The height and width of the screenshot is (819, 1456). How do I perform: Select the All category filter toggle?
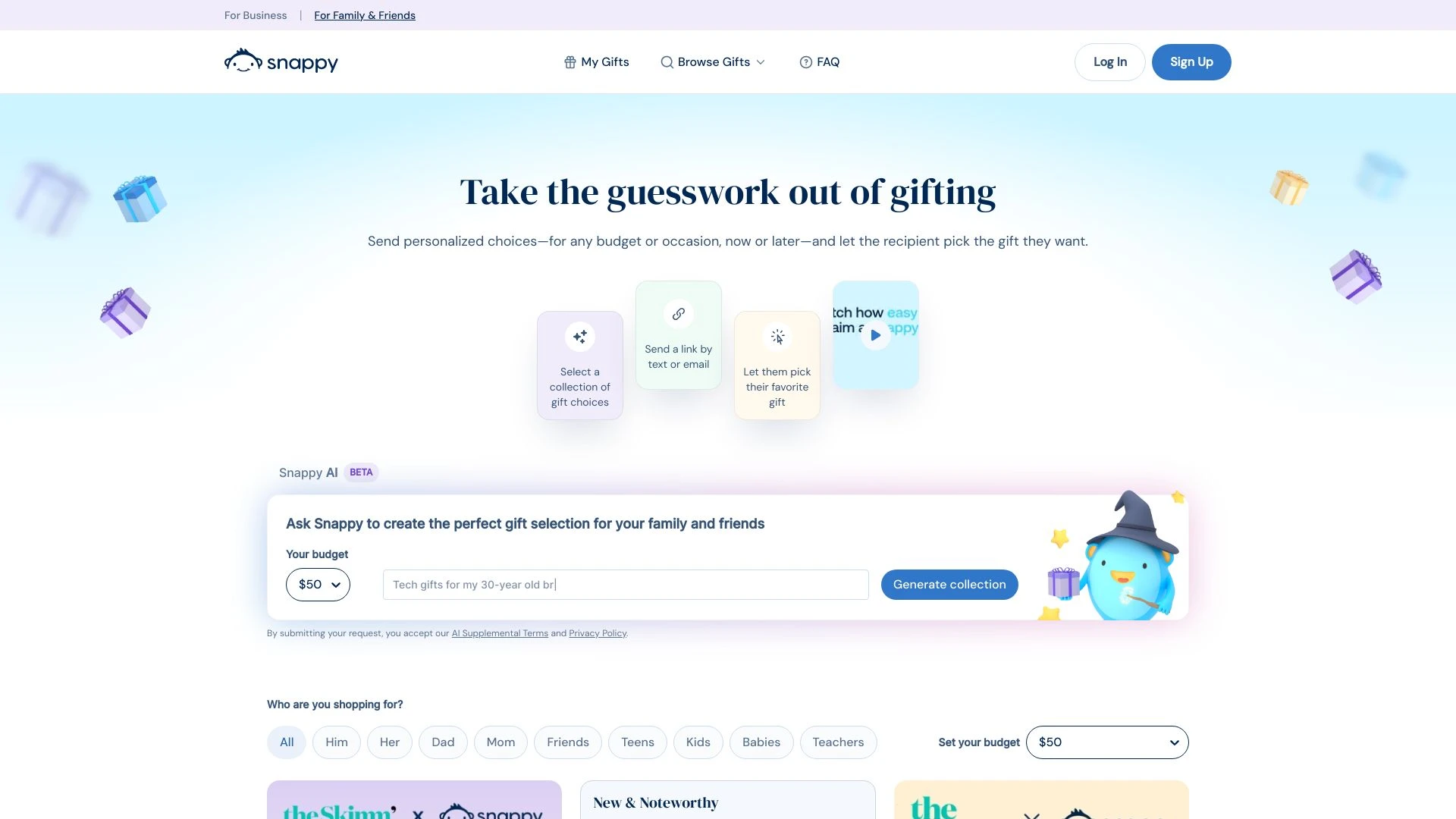tap(286, 742)
